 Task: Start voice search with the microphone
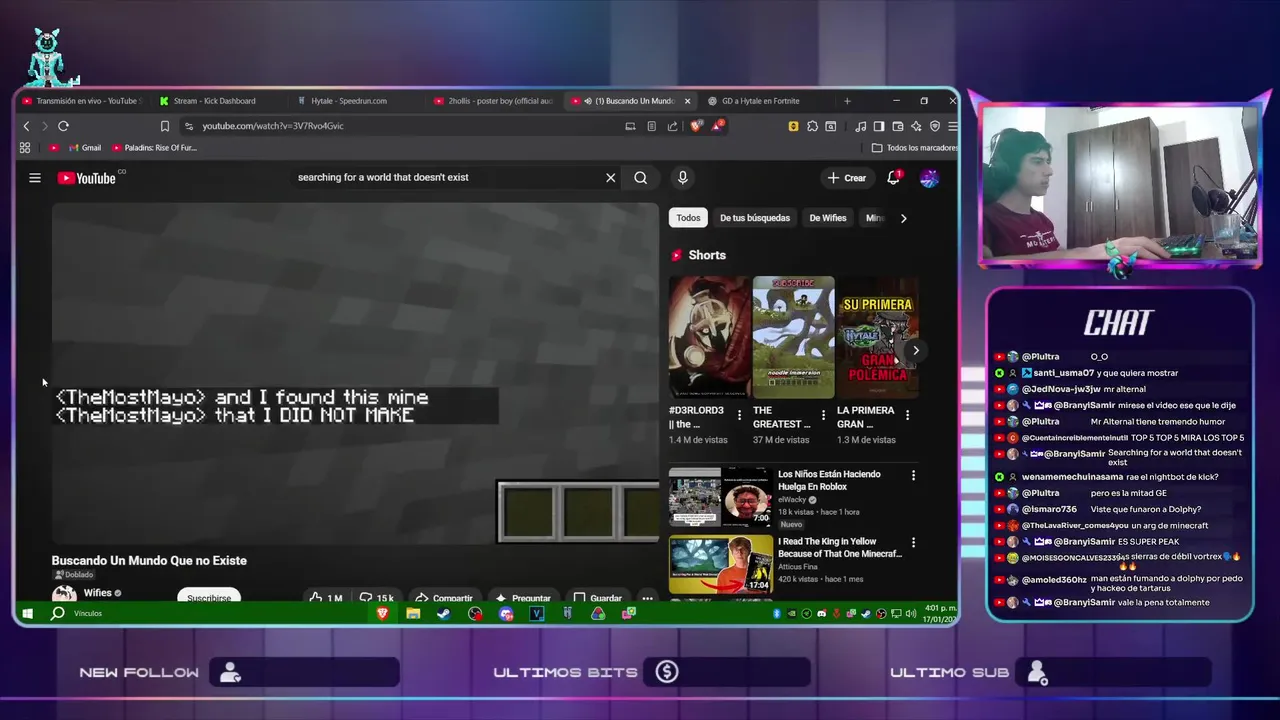point(683,178)
